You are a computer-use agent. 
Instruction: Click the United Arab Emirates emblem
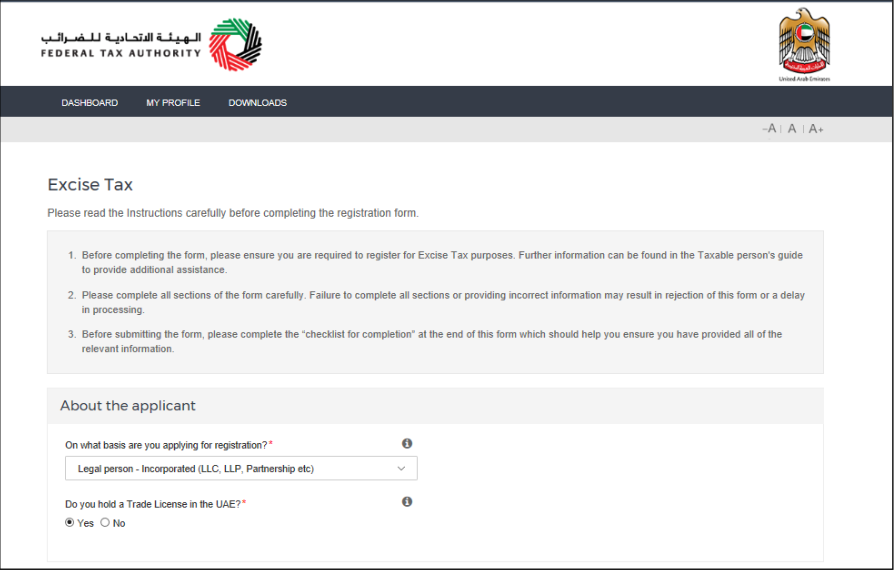coord(804,44)
